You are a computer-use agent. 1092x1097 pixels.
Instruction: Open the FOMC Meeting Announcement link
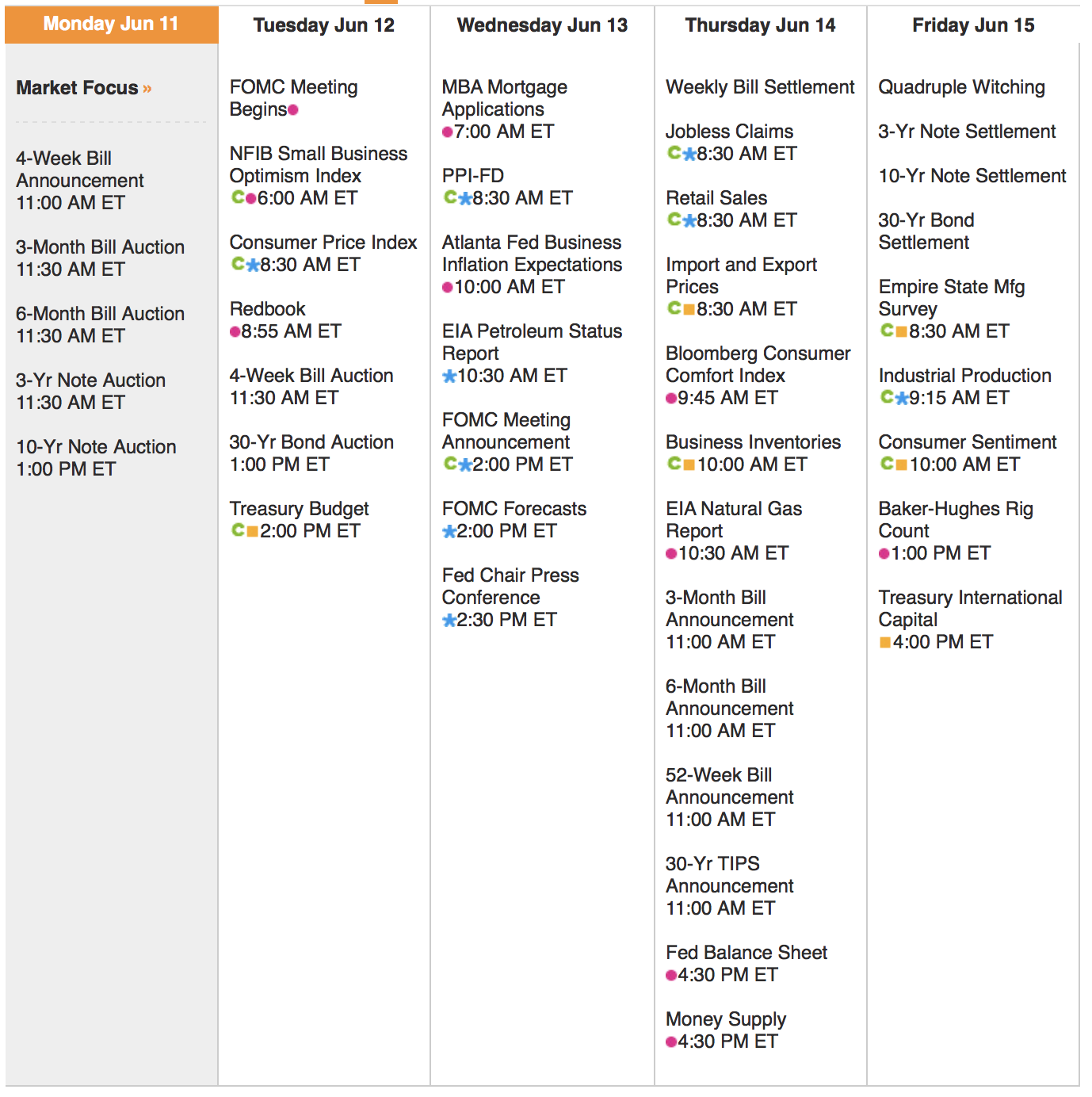(506, 430)
